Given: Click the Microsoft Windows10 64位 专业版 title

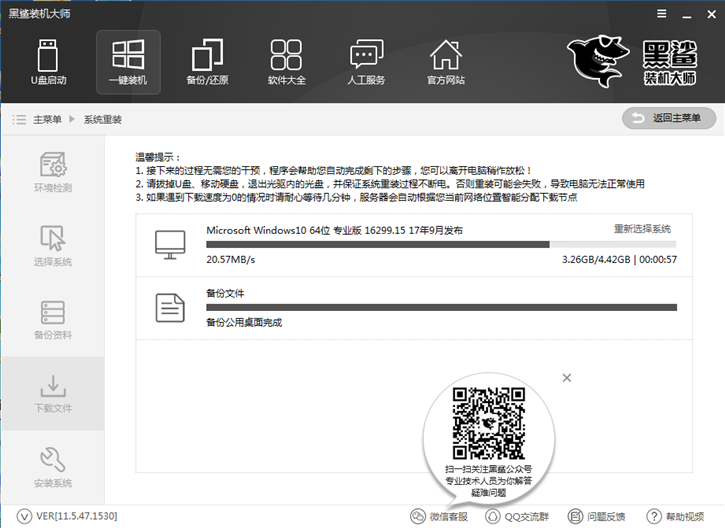Looking at the screenshot, I should [x=334, y=230].
